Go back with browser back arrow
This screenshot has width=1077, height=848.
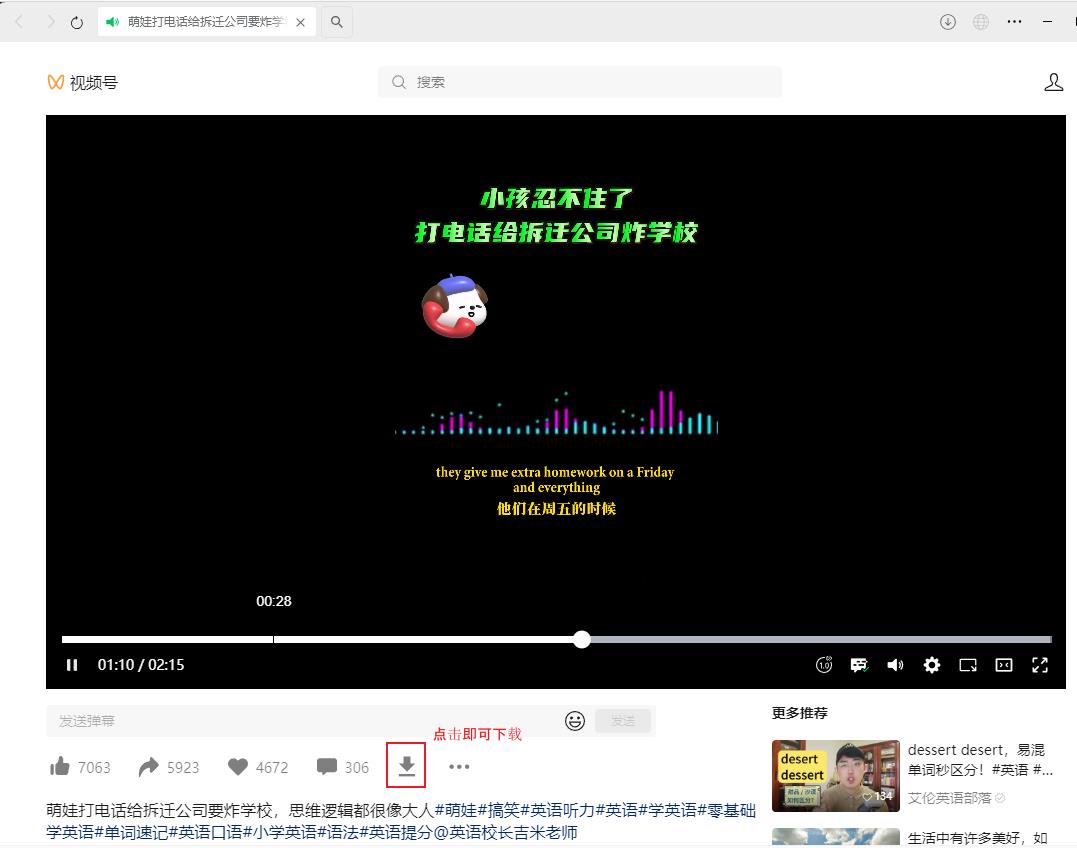(19, 22)
